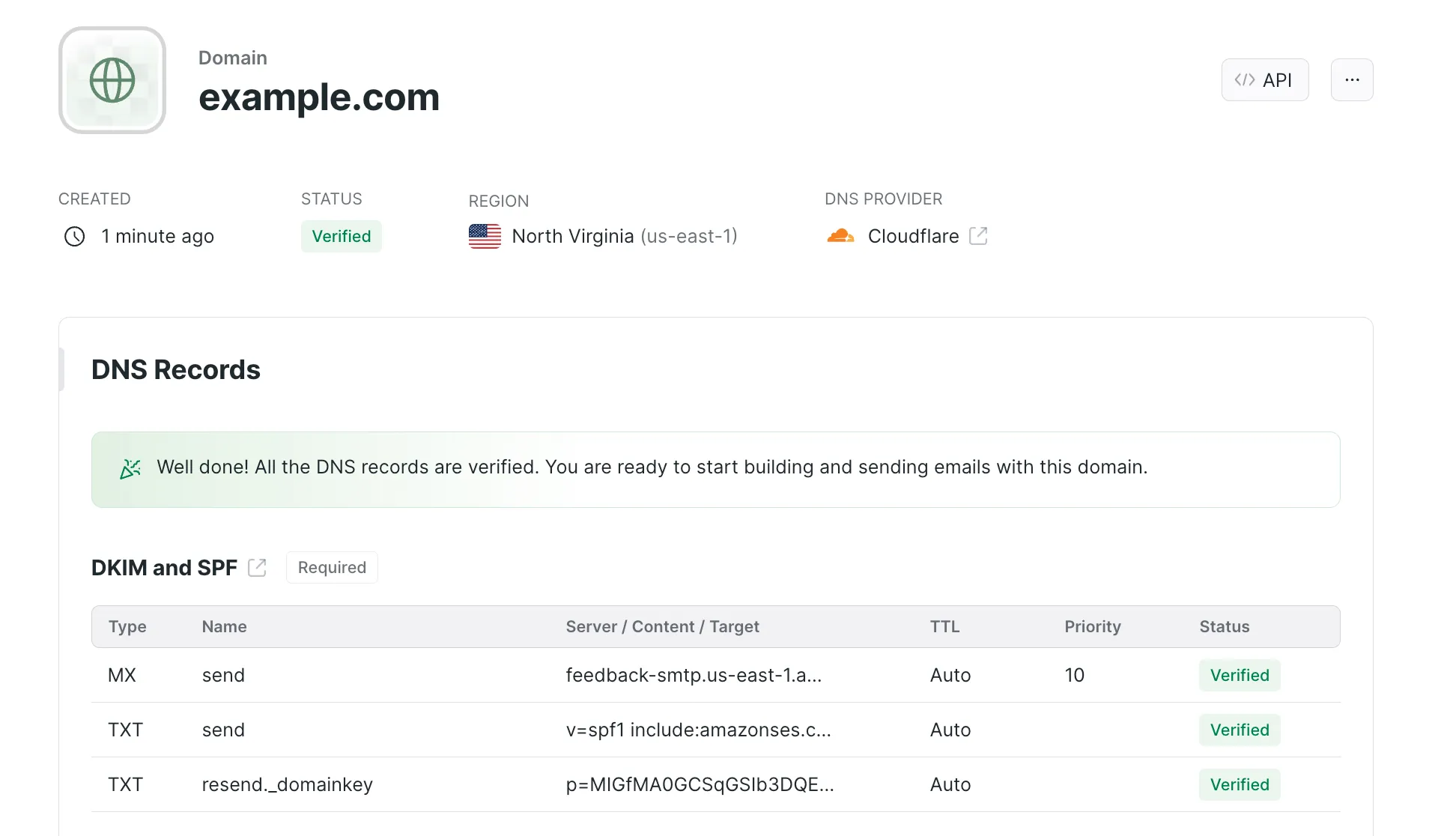The image size is (1456, 836).
Task: Select the API menu item
Action: coord(1264,79)
